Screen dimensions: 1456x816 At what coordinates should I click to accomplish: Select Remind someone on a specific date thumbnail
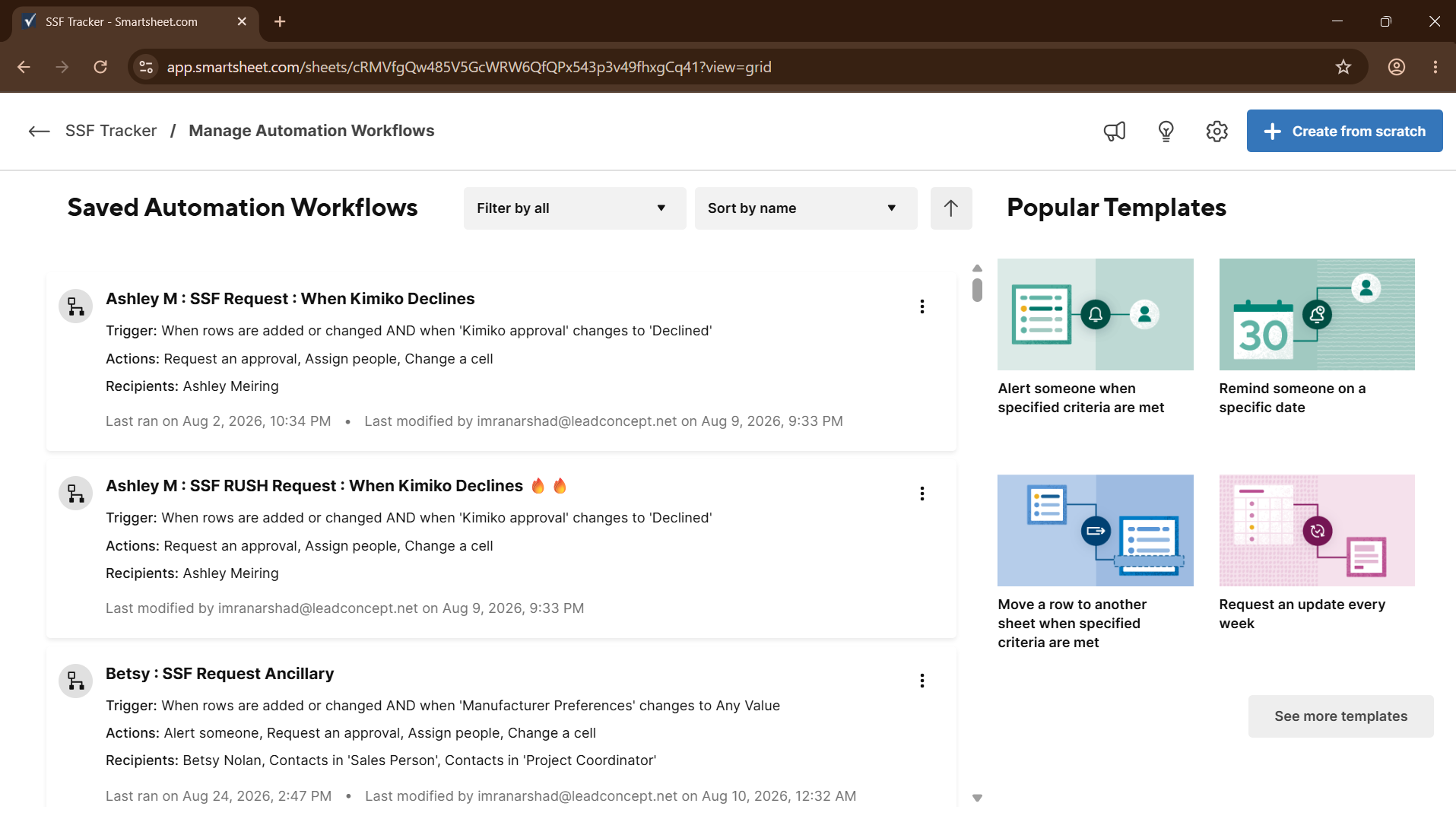click(1317, 314)
